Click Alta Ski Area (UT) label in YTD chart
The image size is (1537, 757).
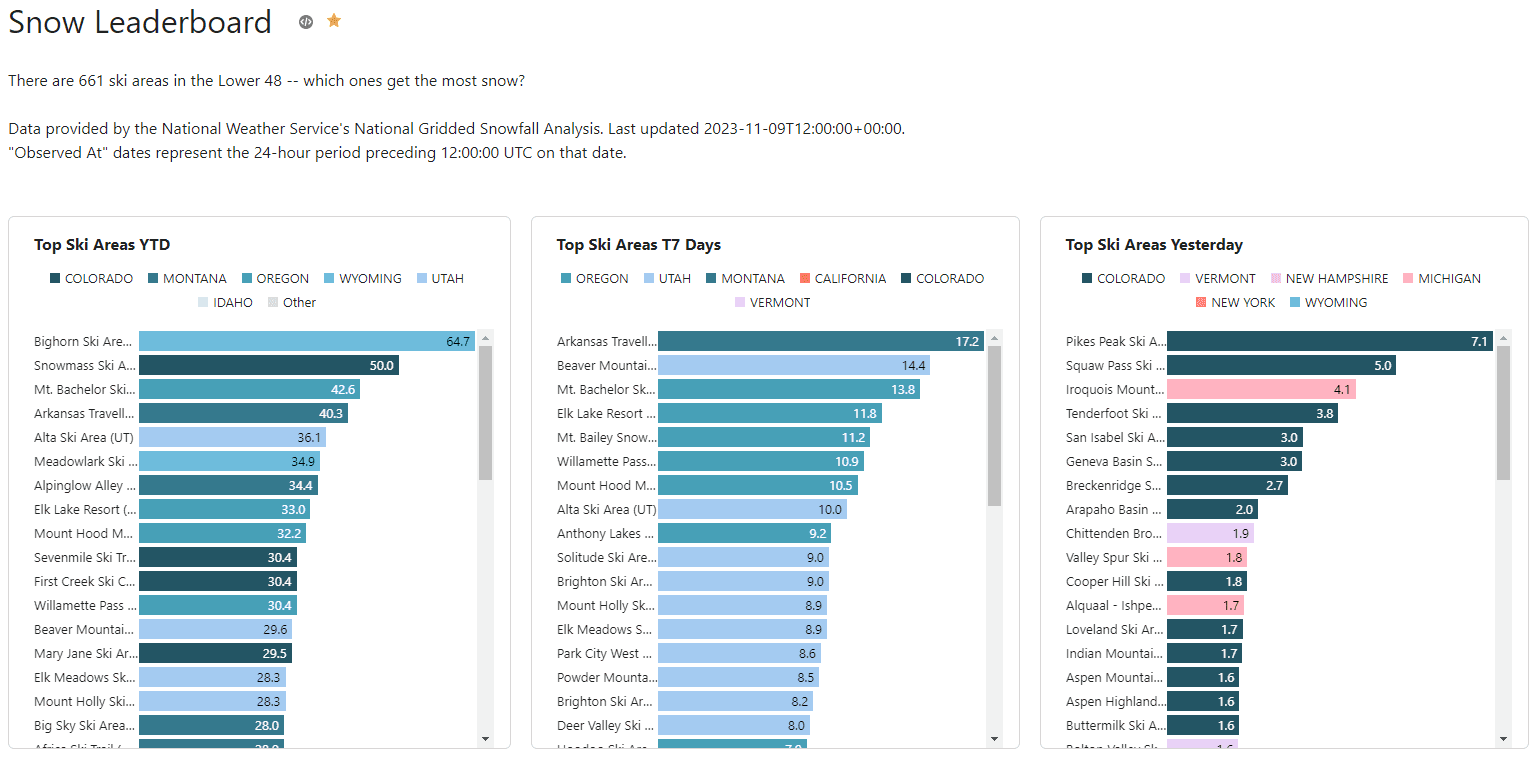(84, 438)
